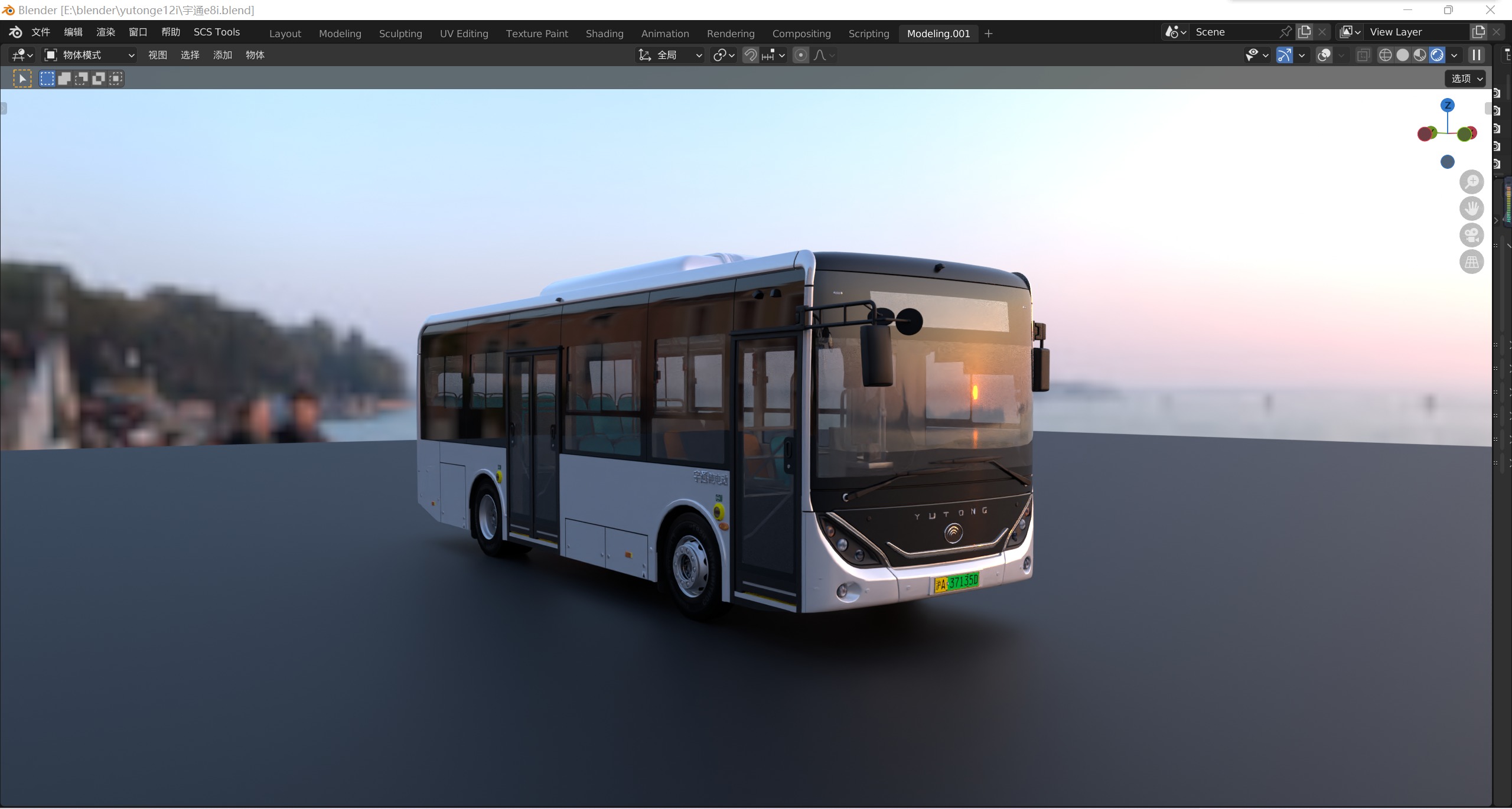This screenshot has height=809, width=1512.
Task: Open the 帮助 (Help) menu
Action: click(x=171, y=32)
